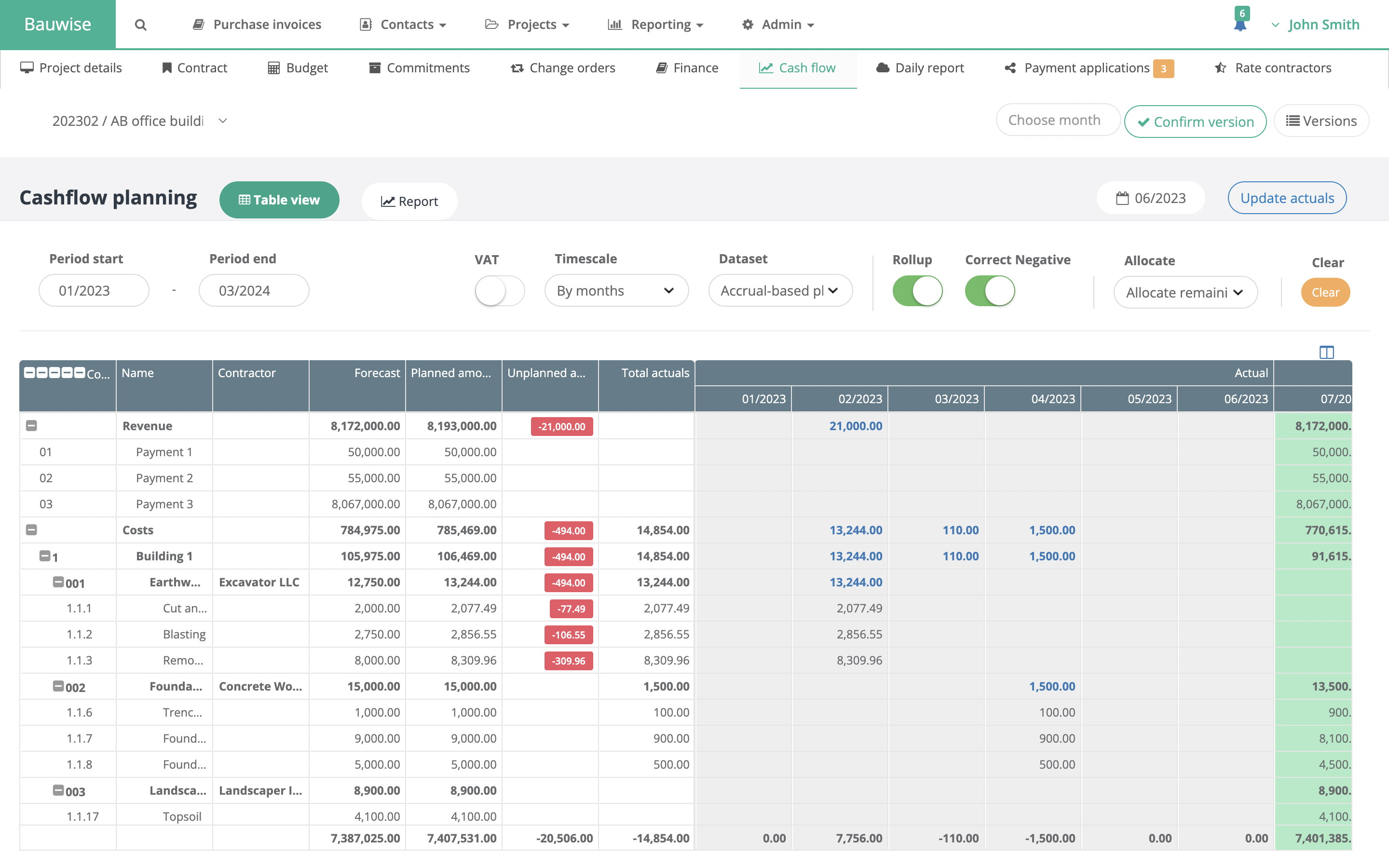
Task: Switch to the Commitments tab
Action: point(419,68)
